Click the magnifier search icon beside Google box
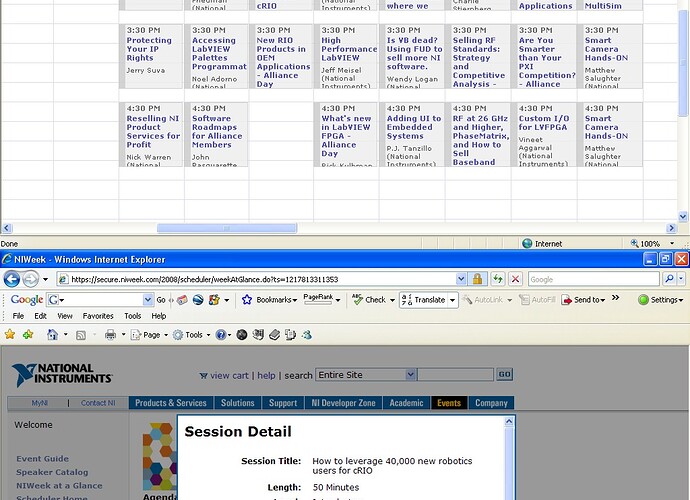Screen dimensions: 690x500 [669, 279]
